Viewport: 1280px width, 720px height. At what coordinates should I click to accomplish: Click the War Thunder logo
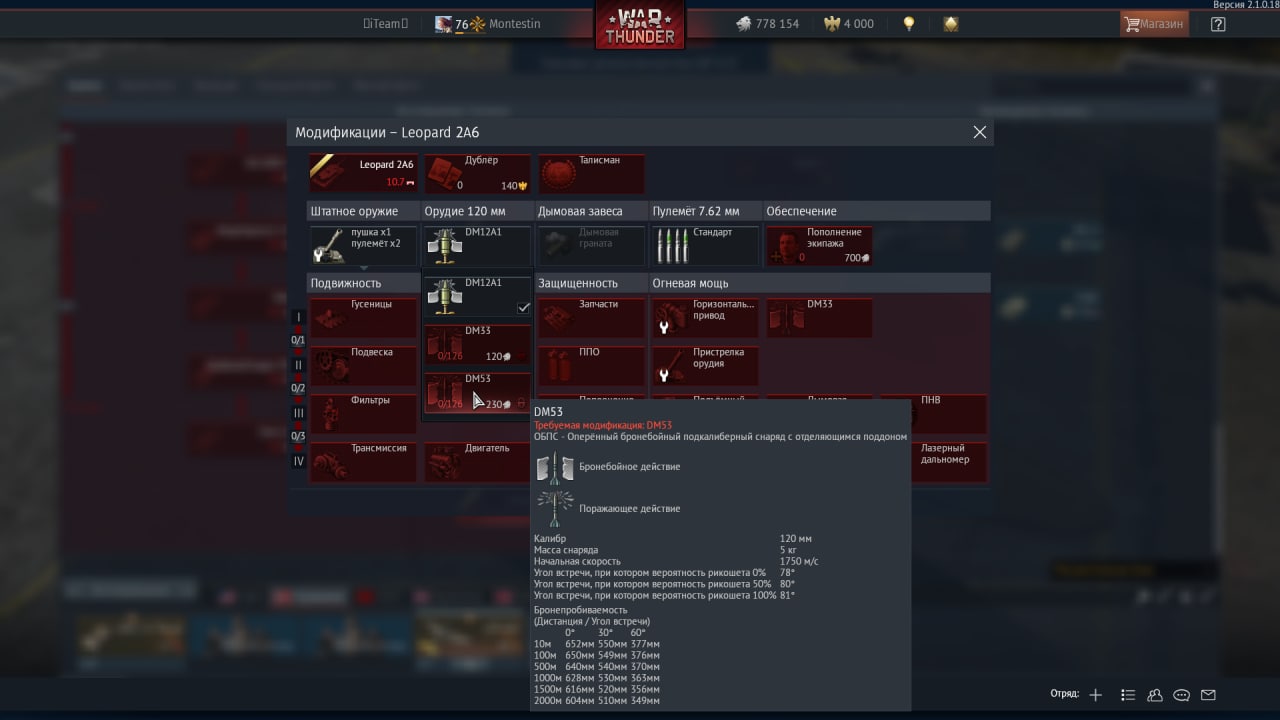640,27
